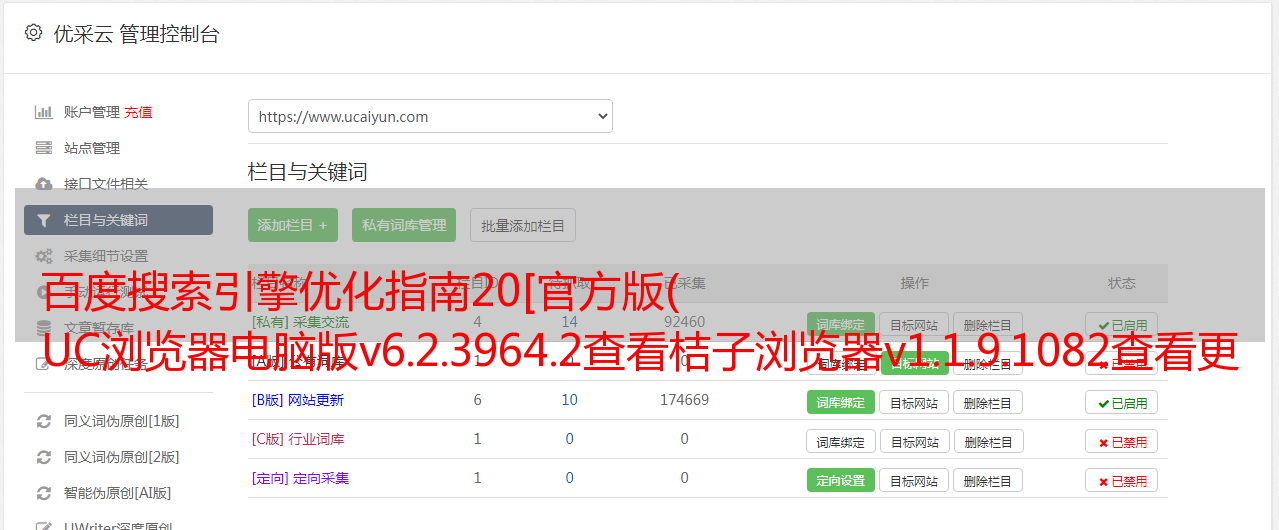This screenshot has width=1279, height=530.
Task: Click the 状态 column header
Action: [x=1122, y=283]
